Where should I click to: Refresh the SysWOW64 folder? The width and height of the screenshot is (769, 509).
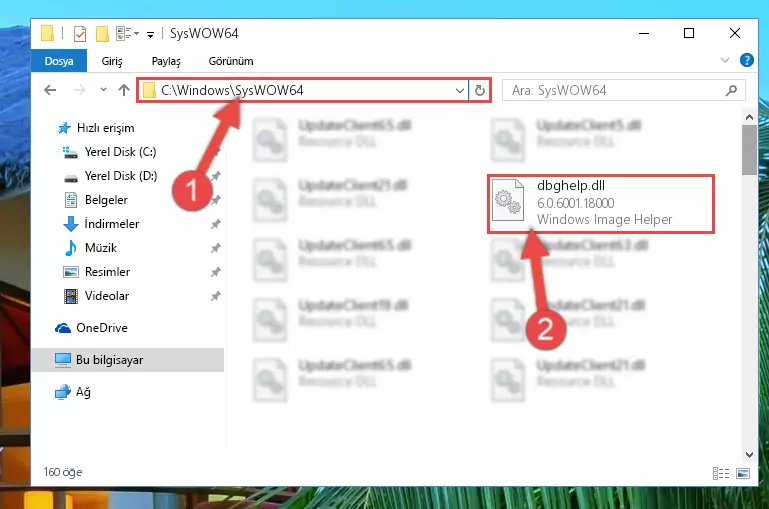pyautogui.click(x=480, y=90)
